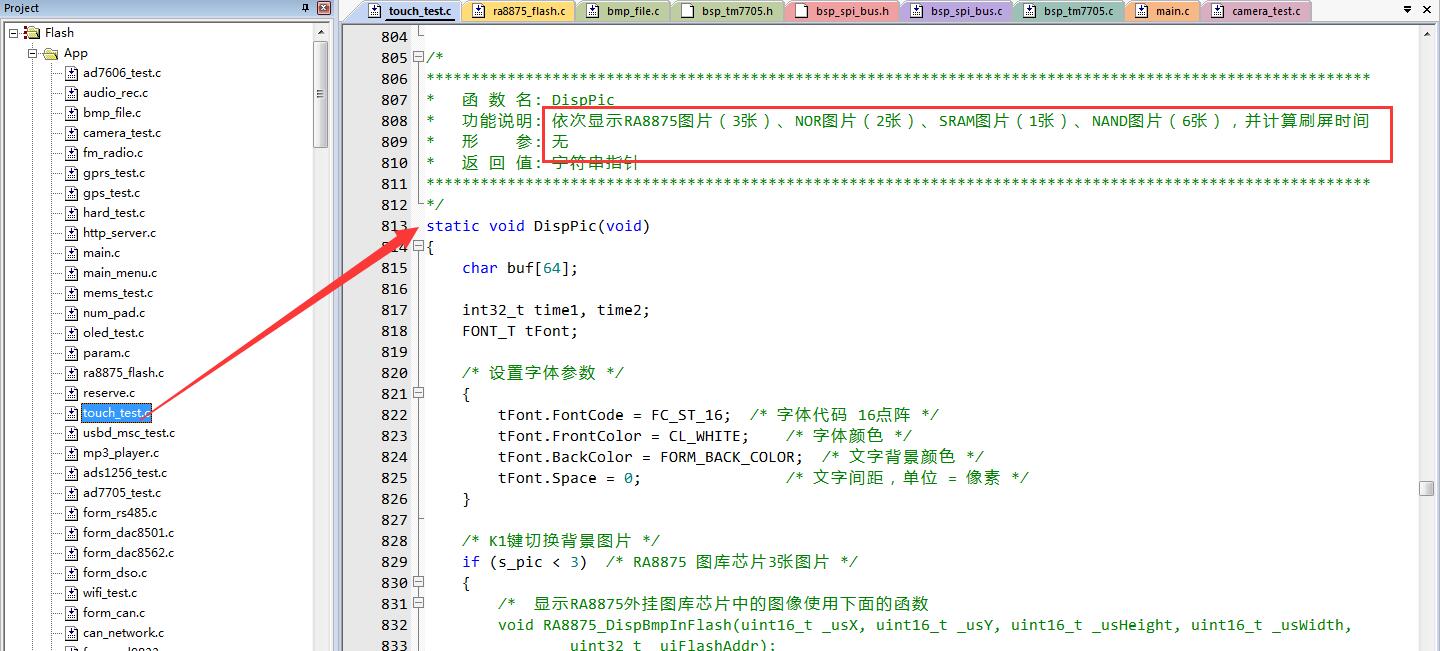Screen dimensions: 1440x651
Task: Click the file icon beside camera_test.c in tree
Action: (x=72, y=133)
